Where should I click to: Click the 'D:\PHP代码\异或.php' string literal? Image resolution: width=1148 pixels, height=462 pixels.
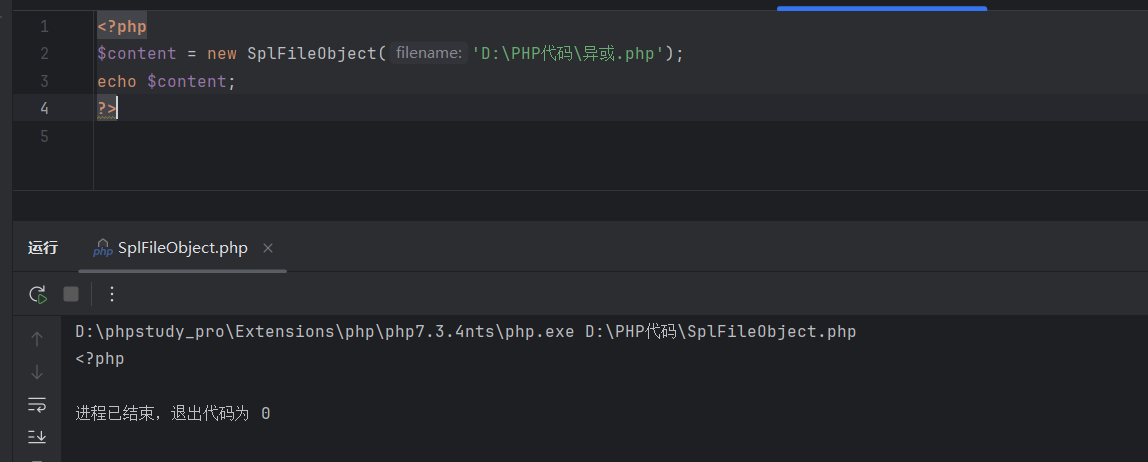tap(569, 54)
